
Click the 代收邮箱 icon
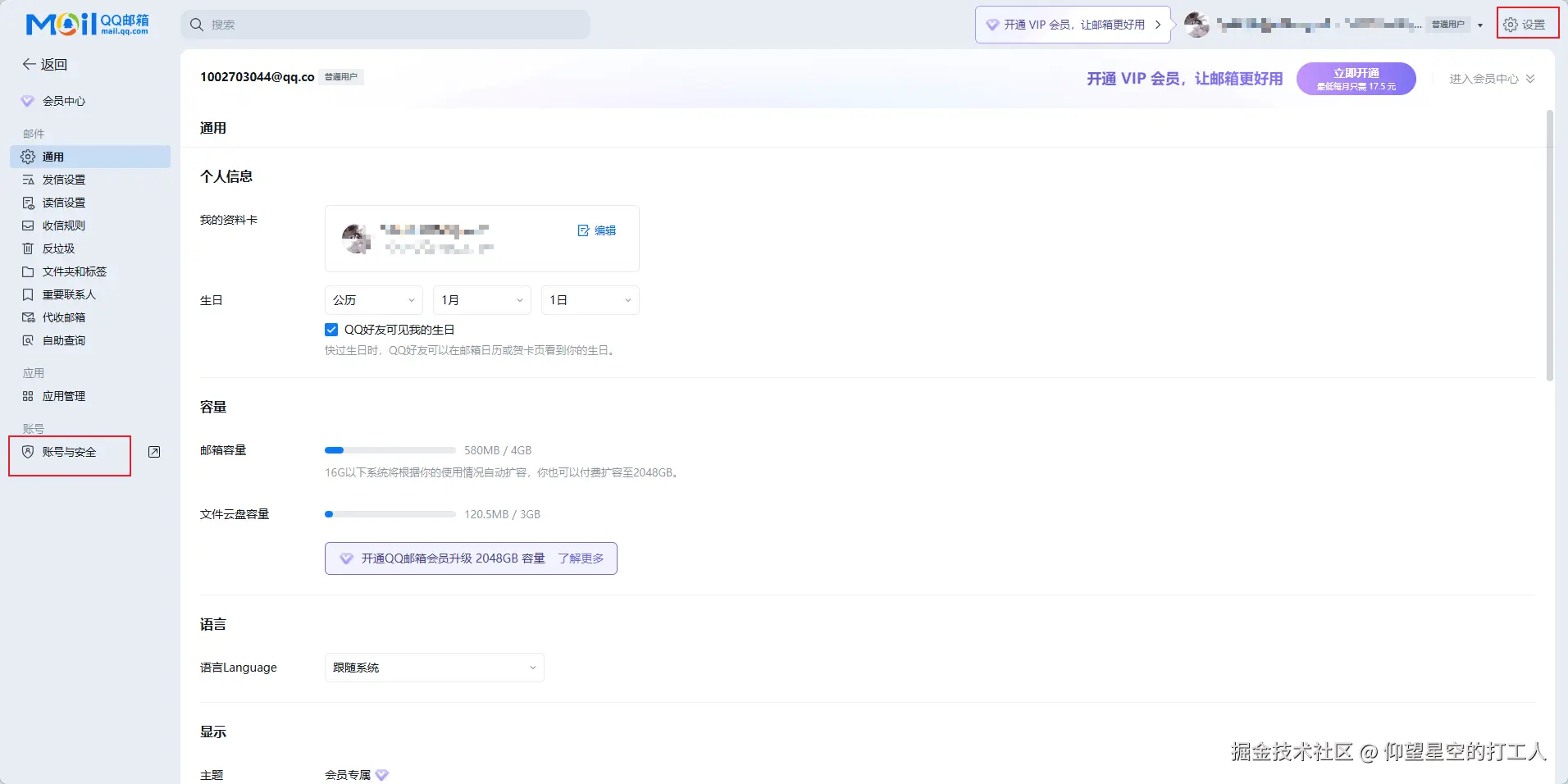tap(28, 317)
